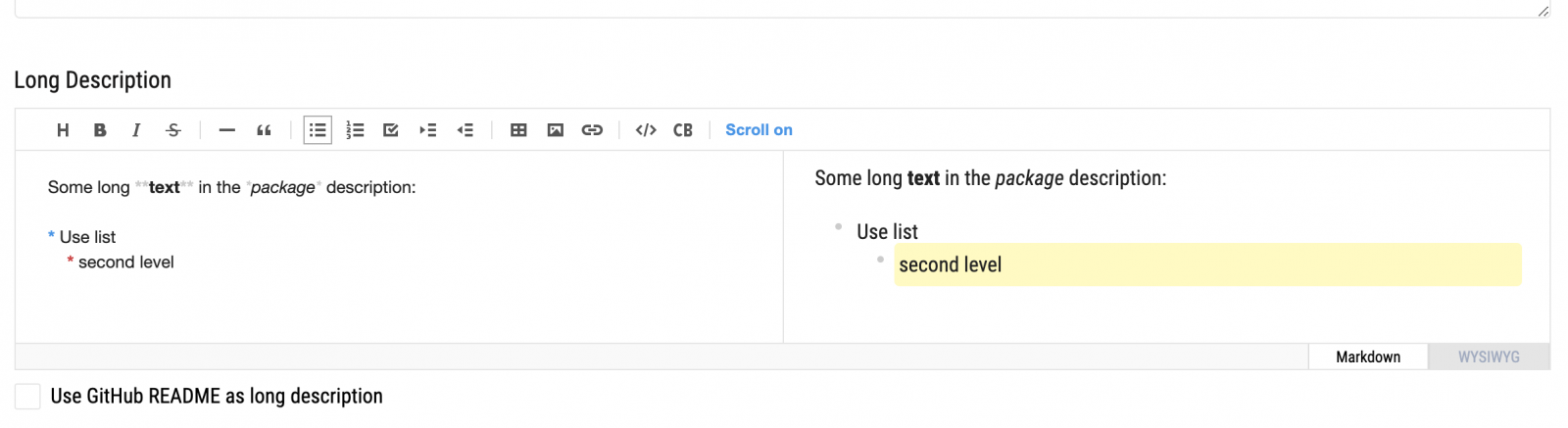Screen dimensions: 1568x428
Task: Insert an ordered list
Action: pyautogui.click(x=355, y=130)
